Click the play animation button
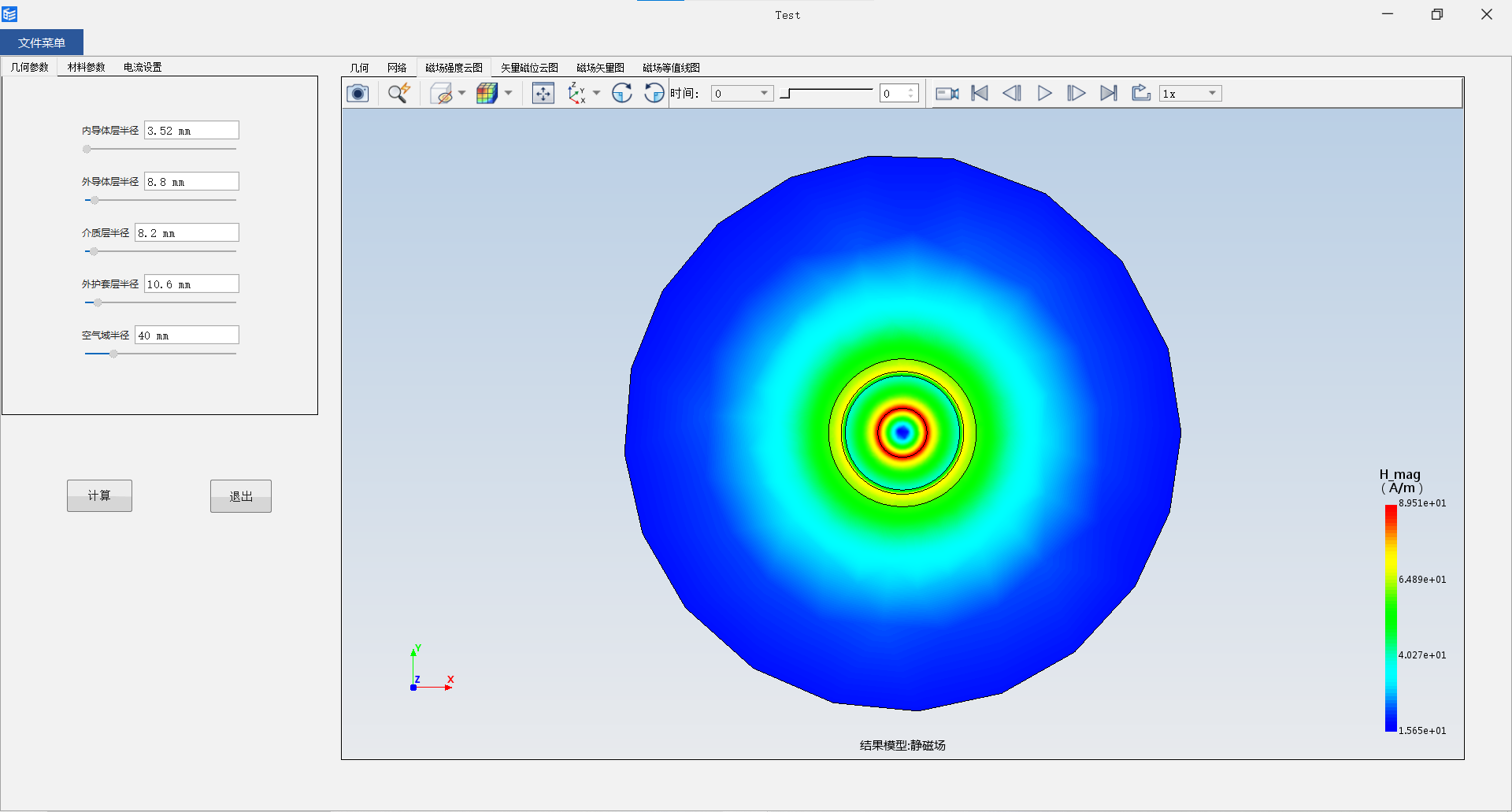This screenshot has width=1512, height=812. tap(1044, 94)
